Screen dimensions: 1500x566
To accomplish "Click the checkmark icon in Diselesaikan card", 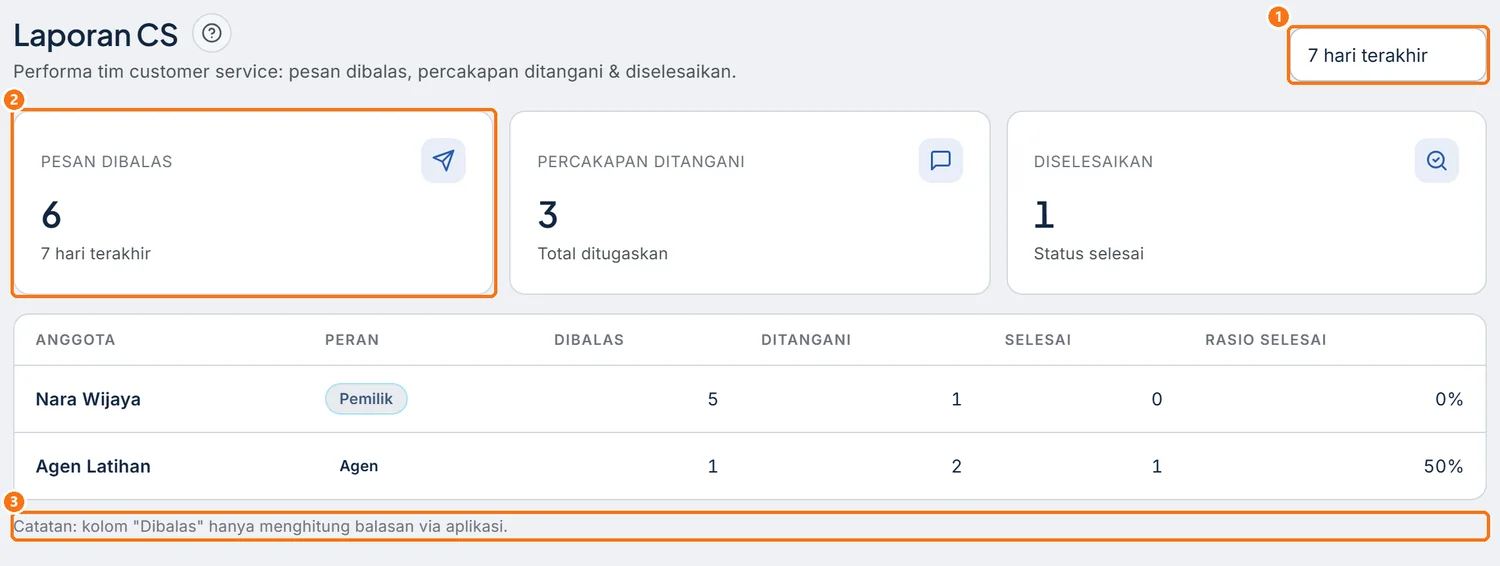I will tap(1436, 160).
